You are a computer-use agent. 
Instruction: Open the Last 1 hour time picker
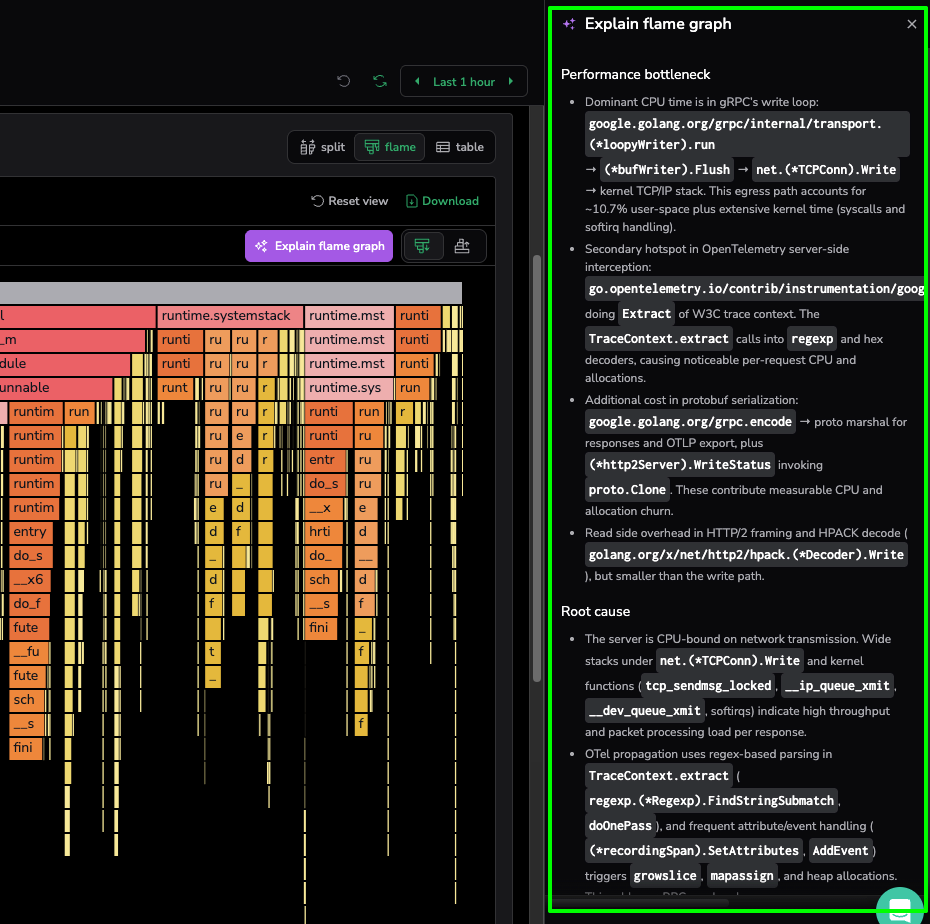[x=464, y=82]
